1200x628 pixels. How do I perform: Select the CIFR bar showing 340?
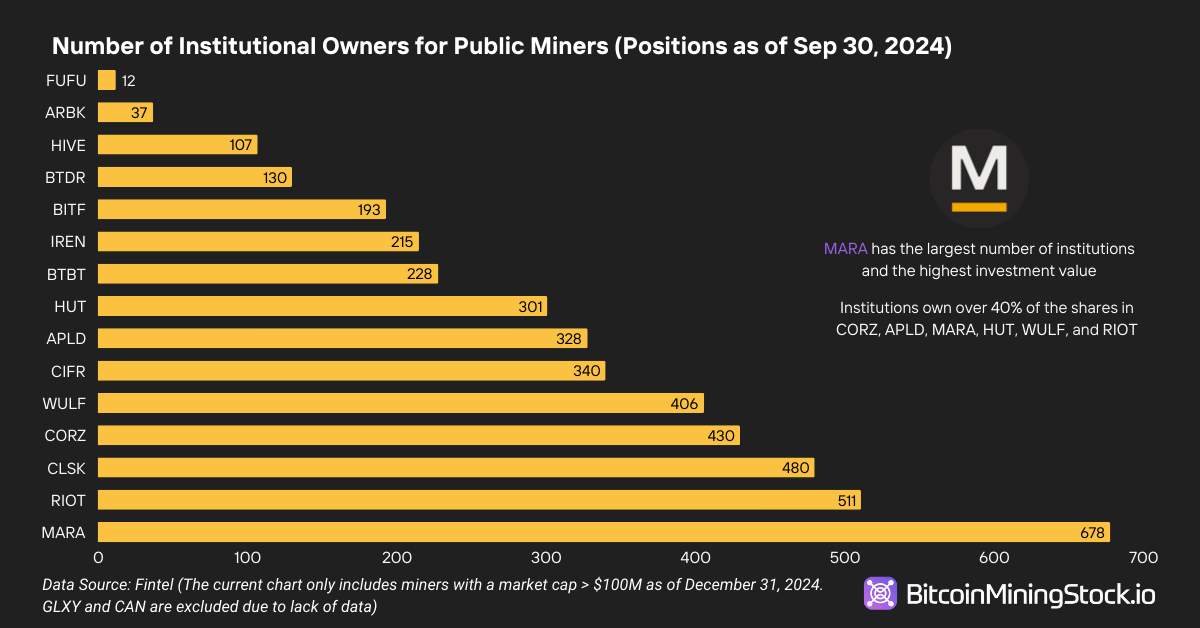point(351,371)
